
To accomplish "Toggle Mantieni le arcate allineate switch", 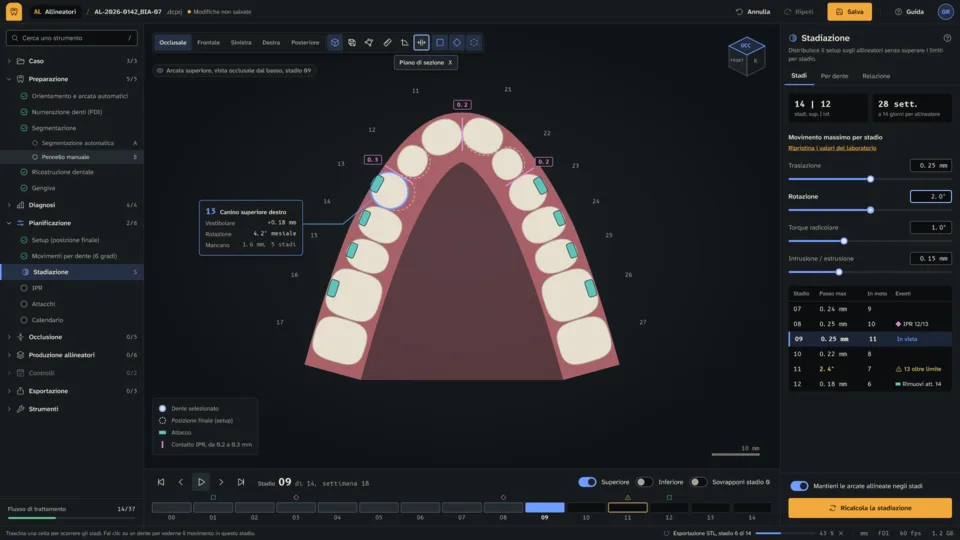I will (799, 486).
